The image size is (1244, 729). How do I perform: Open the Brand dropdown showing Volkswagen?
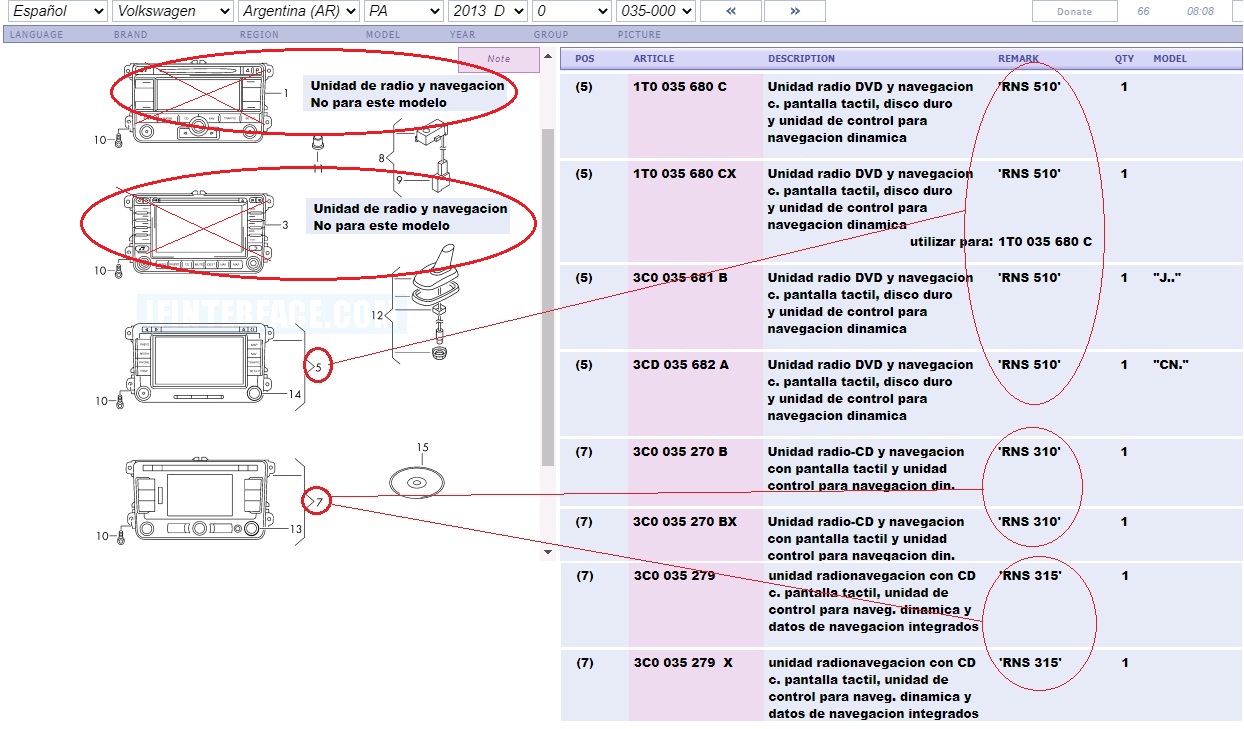pyautogui.click(x=174, y=11)
